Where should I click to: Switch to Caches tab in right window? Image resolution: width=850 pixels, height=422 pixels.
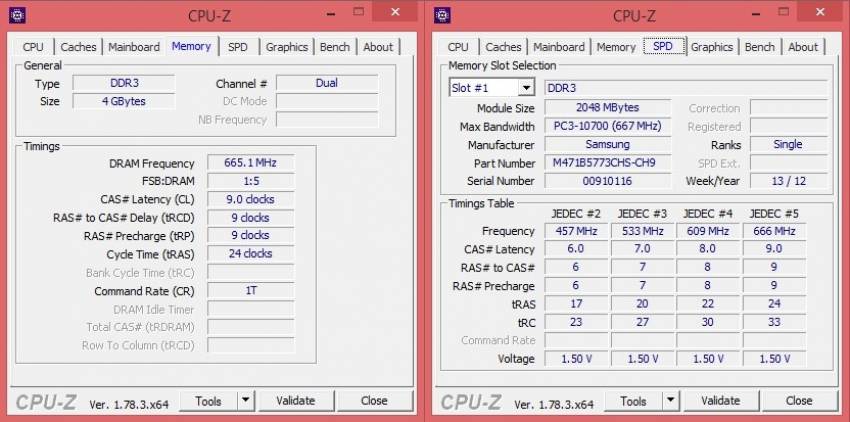[x=503, y=47]
